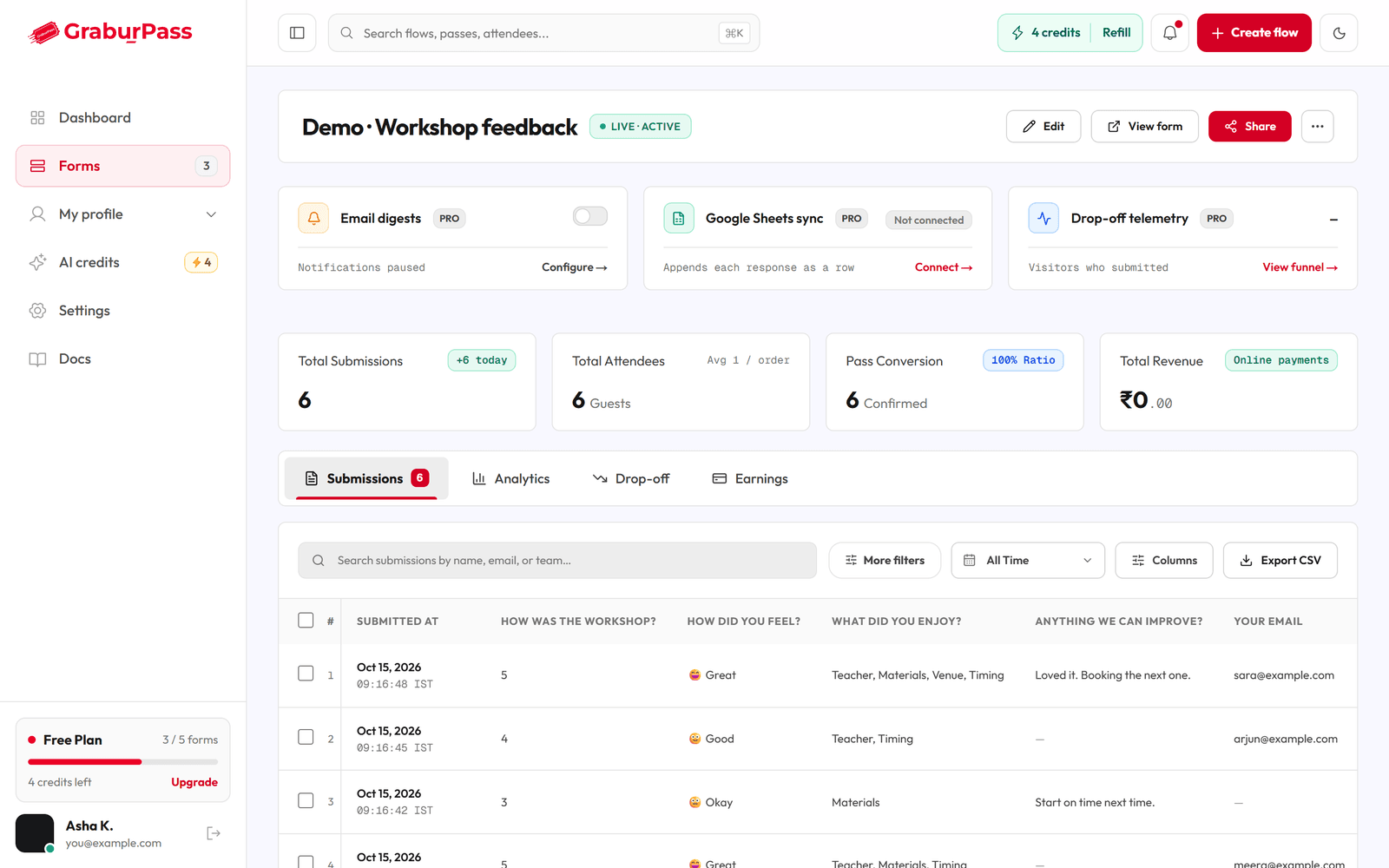Screen dimensions: 1389x868
Task: Toggle the sidebar panel icon
Action: click(x=297, y=33)
